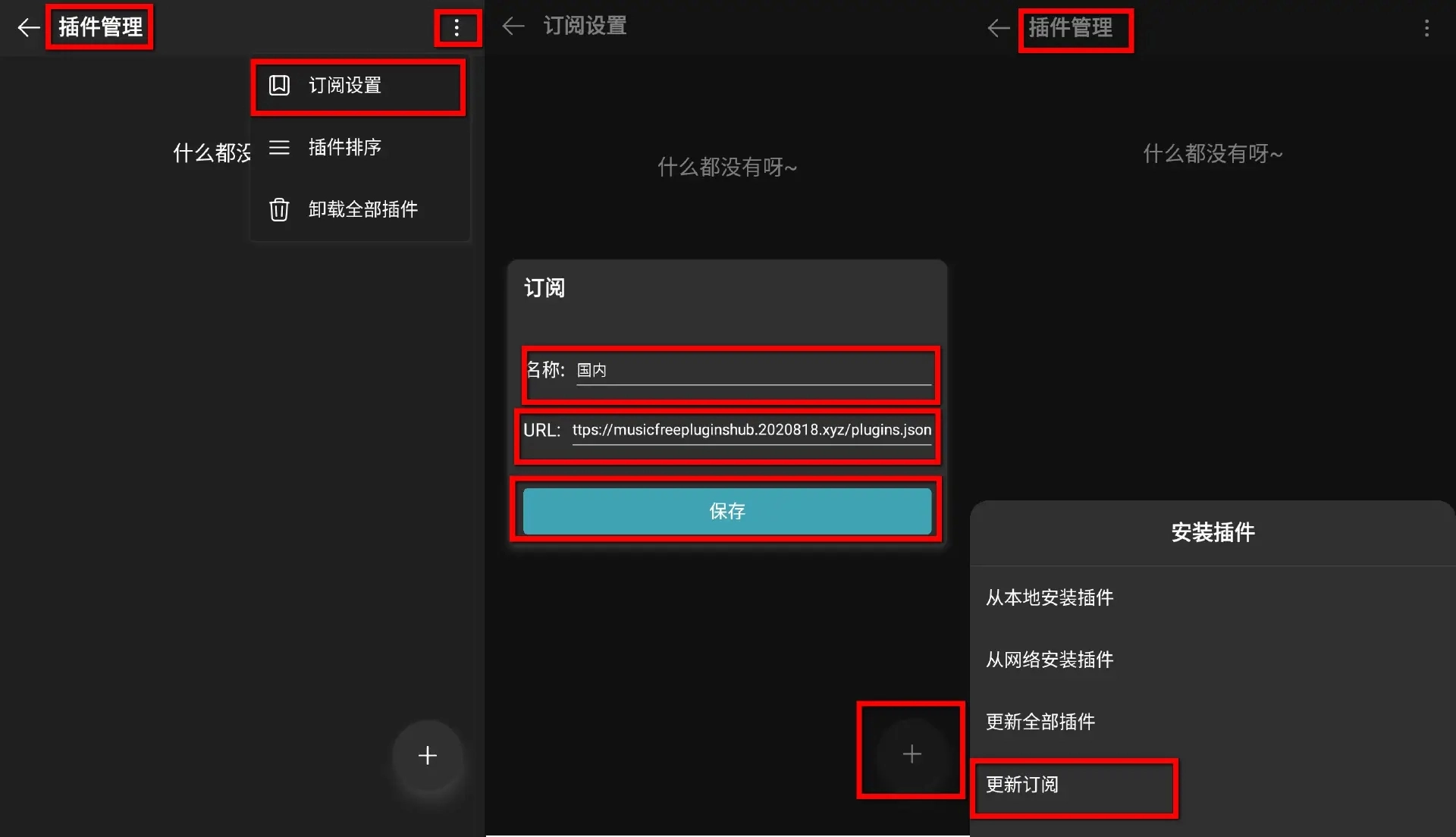Open the three-dot menu in left panel
The image size is (1456, 837).
457,28
